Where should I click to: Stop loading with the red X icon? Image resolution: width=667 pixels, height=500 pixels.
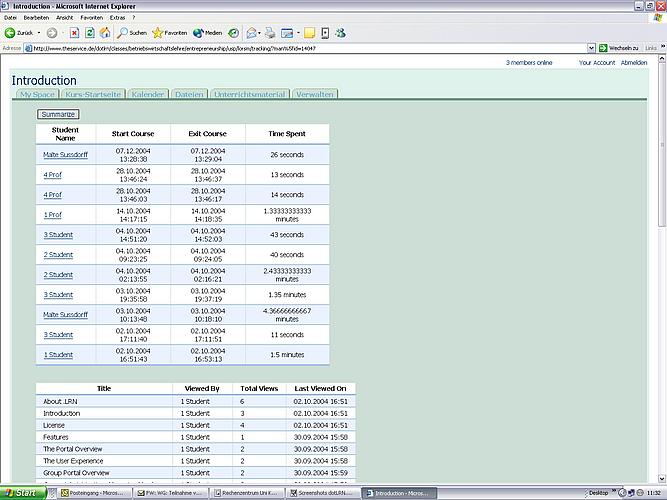[x=74, y=33]
